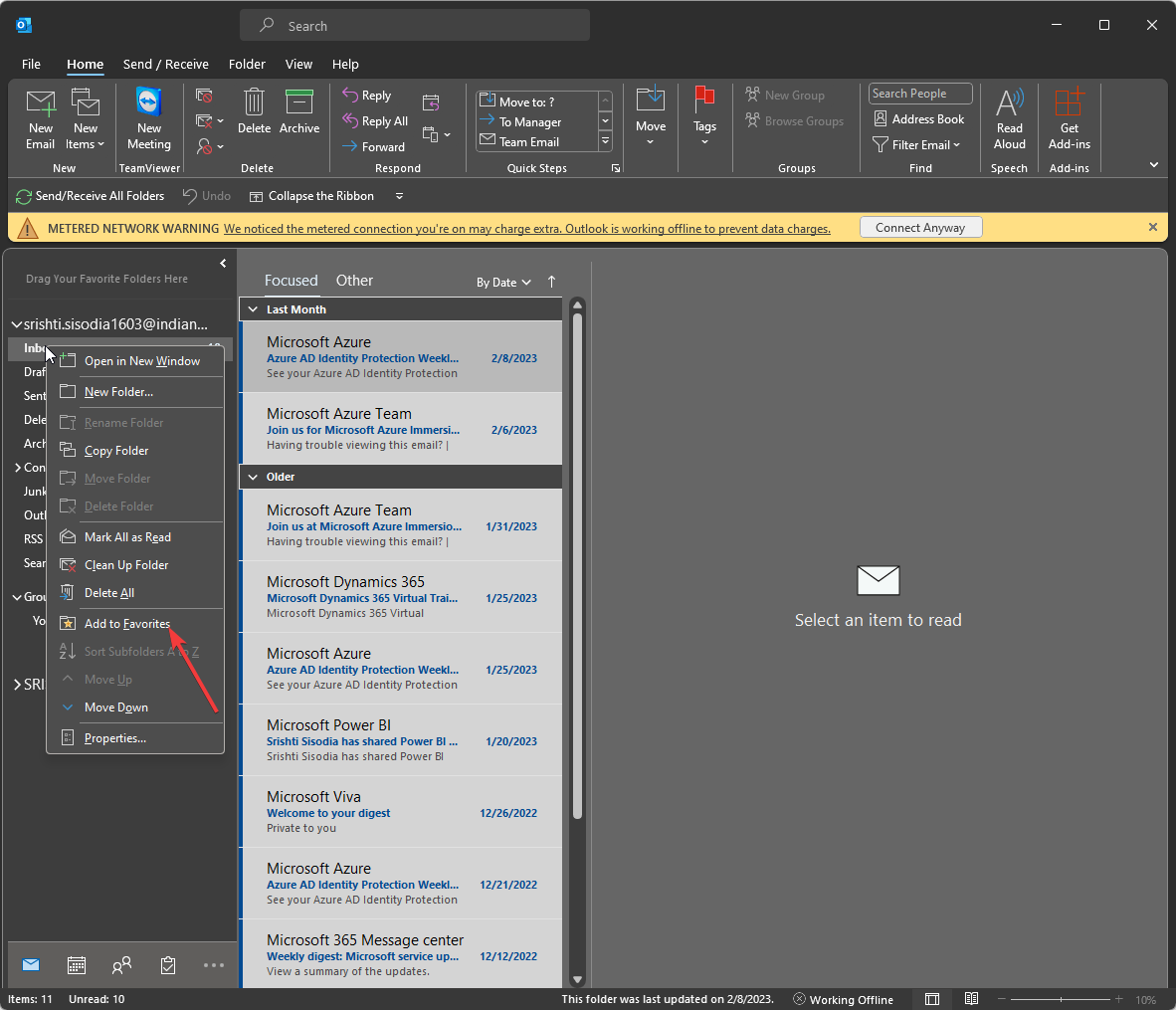Switch to Mail view in navigation bar

pos(31,965)
